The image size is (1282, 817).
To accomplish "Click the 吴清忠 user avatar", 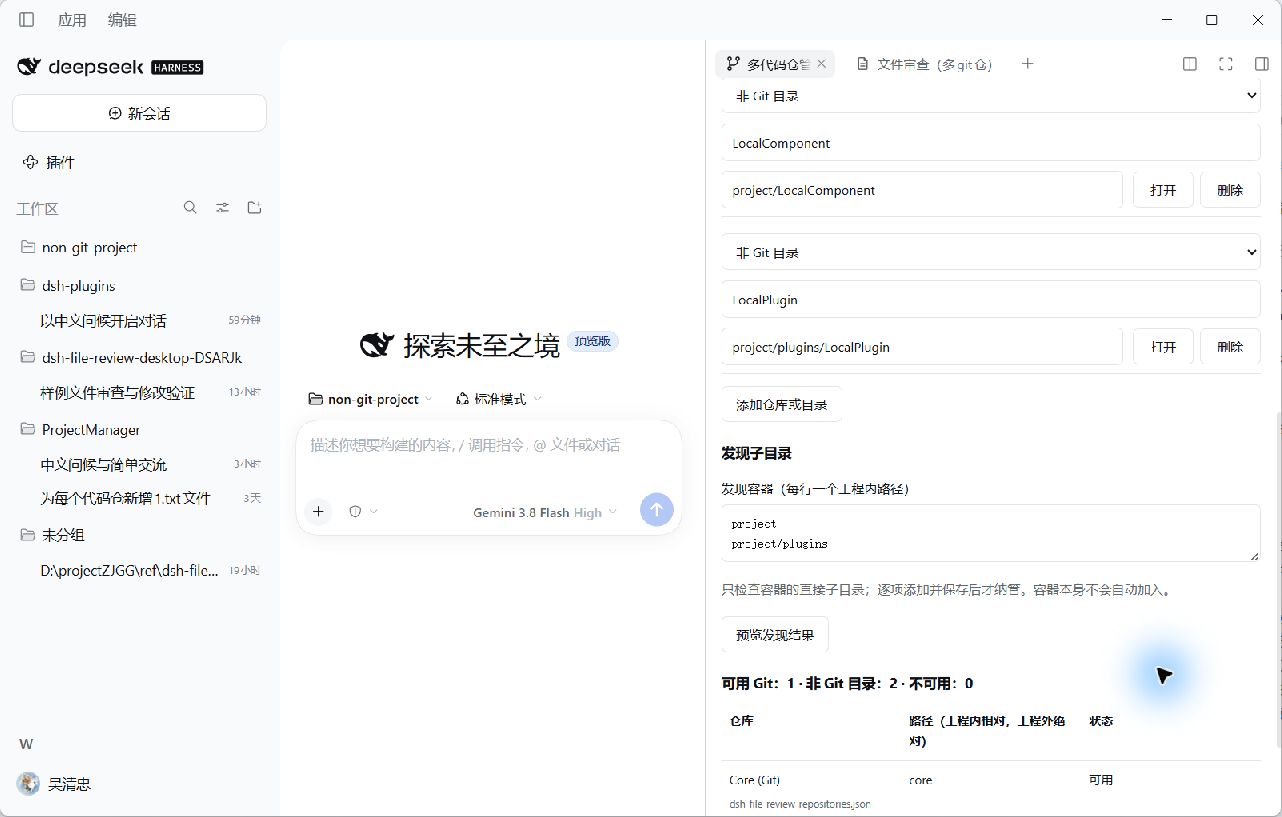I will pyautogui.click(x=29, y=784).
